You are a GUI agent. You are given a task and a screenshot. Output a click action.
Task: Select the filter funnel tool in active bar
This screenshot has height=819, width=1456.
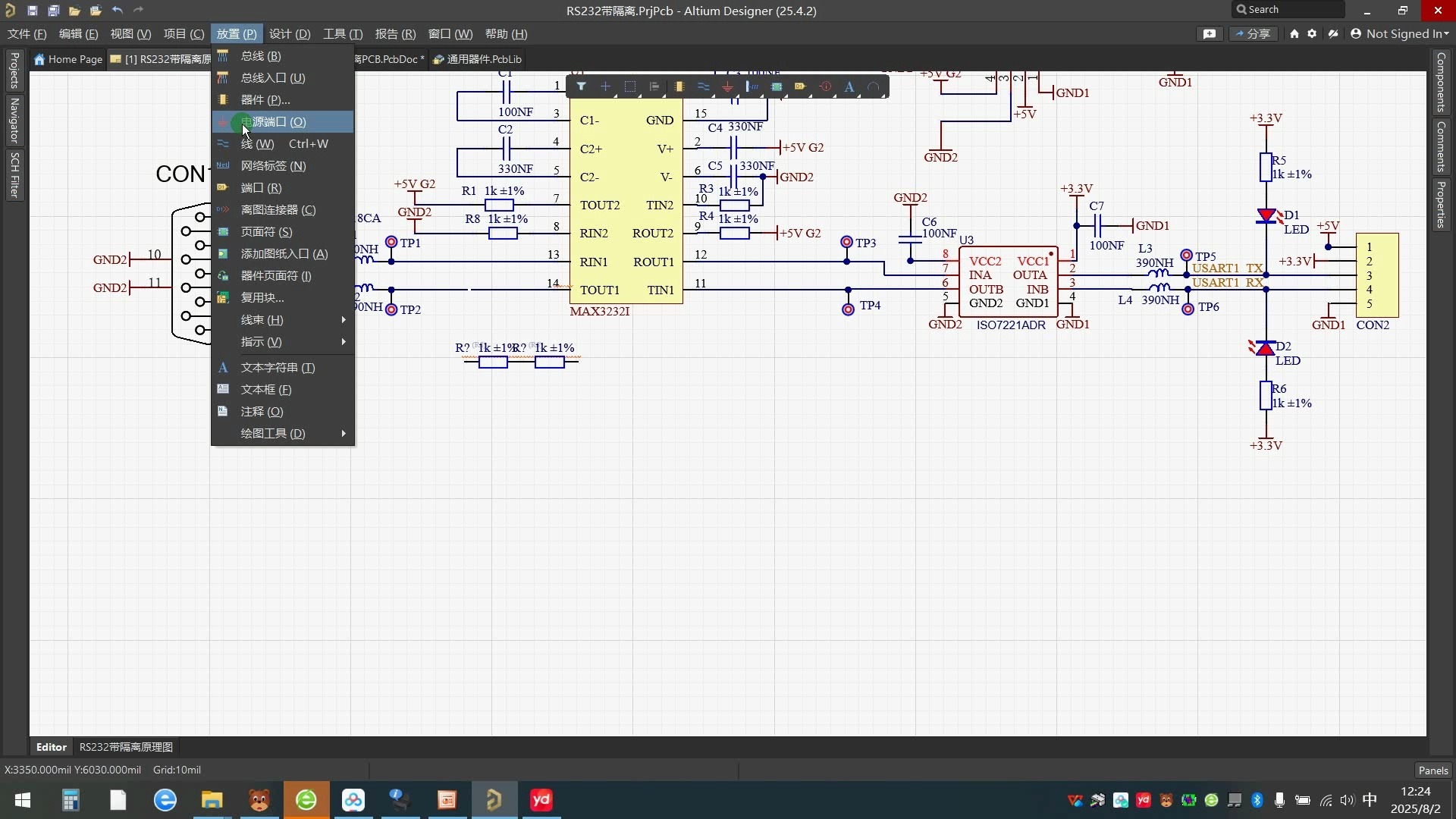click(x=581, y=86)
